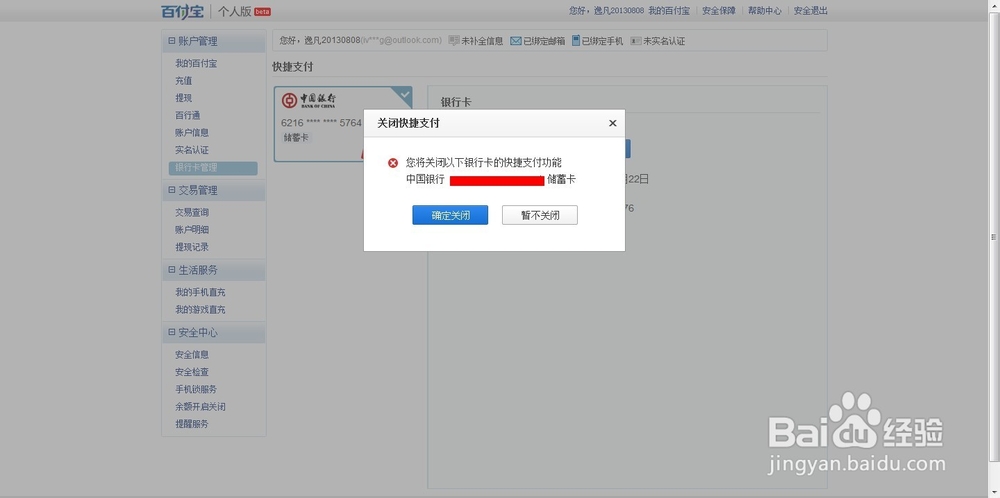Click 安全退出 to log out
1000x498 pixels.
pyautogui.click(x=811, y=11)
